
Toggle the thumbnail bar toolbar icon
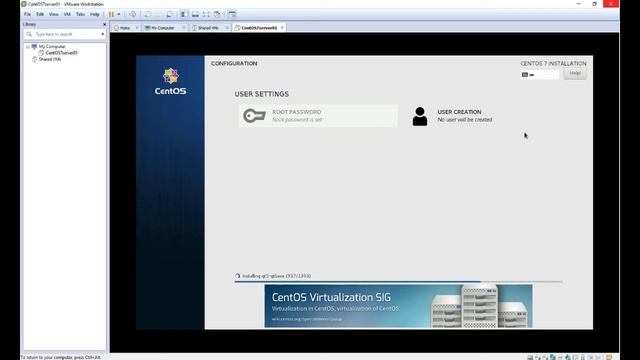(195, 14)
